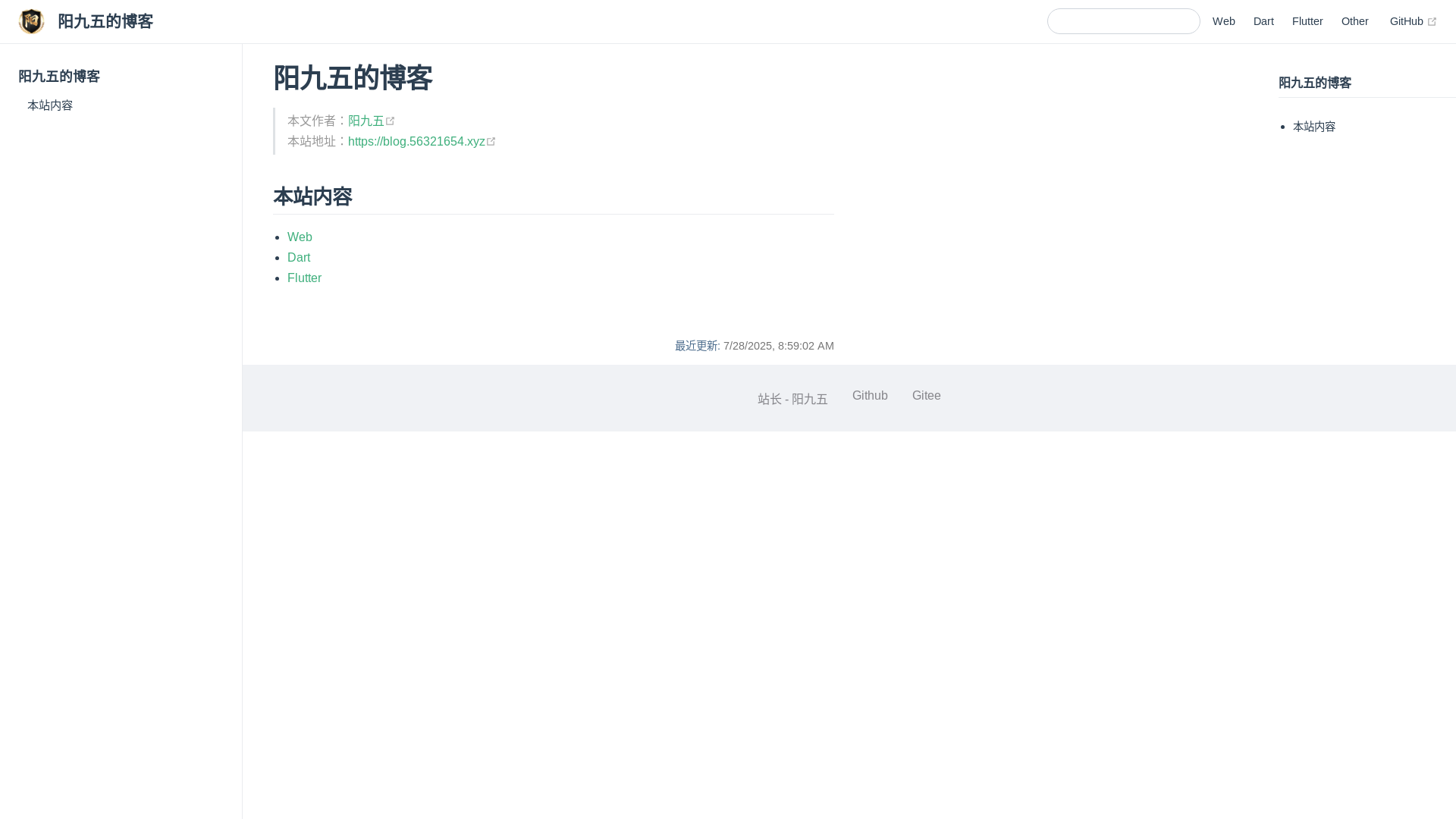Select 本站内容 in the left sidebar
The height and width of the screenshot is (819, 1456).
click(50, 105)
